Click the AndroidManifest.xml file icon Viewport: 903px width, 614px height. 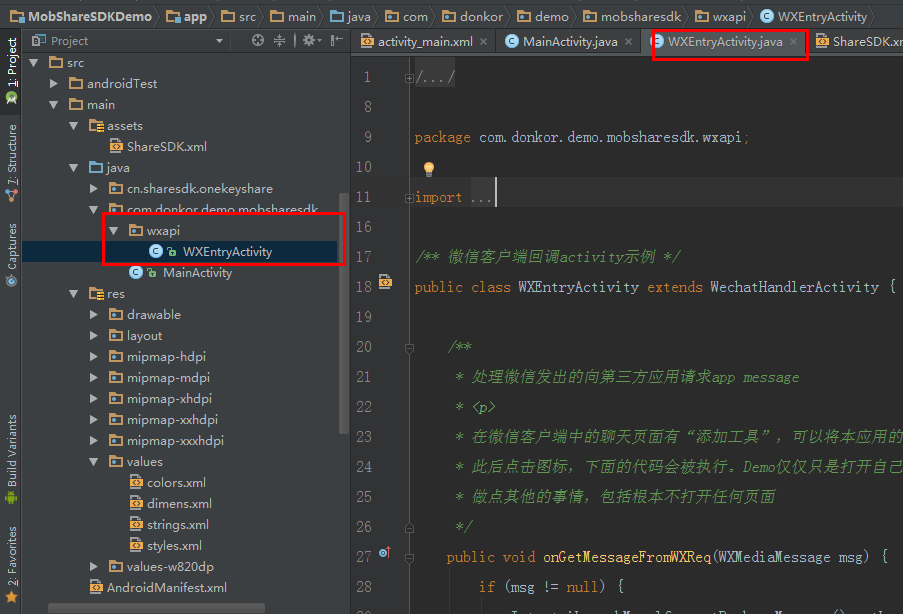pyautogui.click(x=97, y=587)
